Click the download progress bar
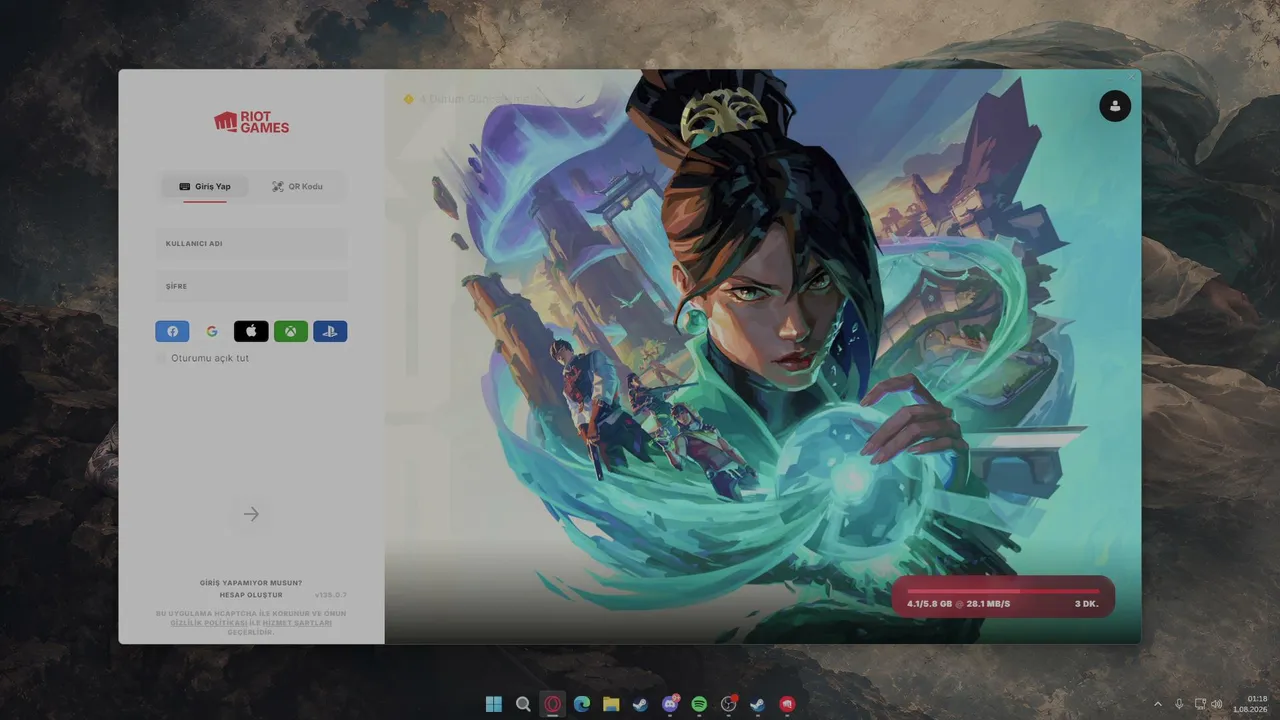The image size is (1280, 720). pos(1003,591)
